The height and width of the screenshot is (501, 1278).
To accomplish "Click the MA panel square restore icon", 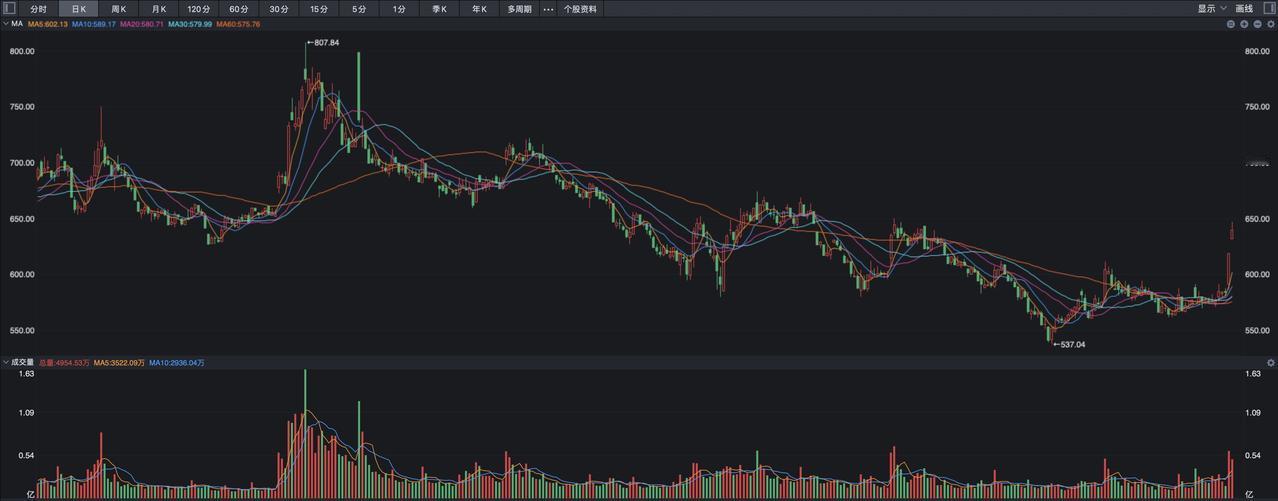I will tap(1231, 23).
